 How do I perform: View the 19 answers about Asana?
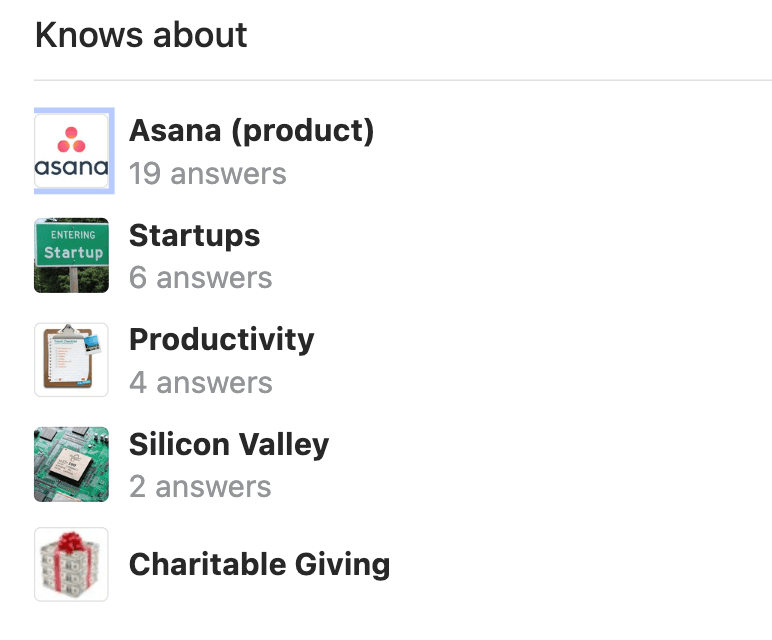[x=207, y=174]
